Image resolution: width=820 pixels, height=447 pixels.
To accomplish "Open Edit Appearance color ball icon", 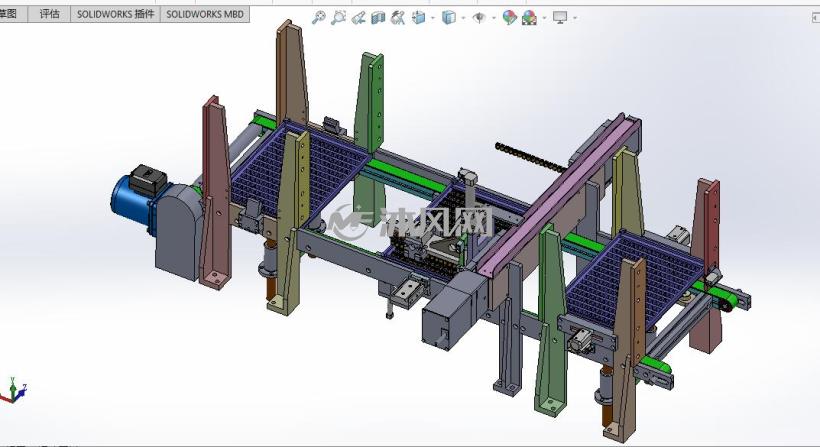I will coord(509,18).
